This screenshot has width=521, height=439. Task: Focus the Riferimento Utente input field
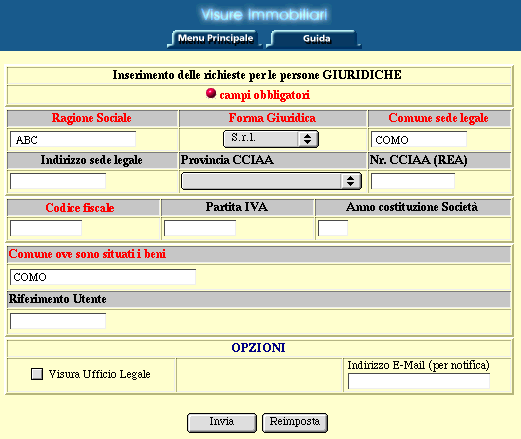click(x=58, y=321)
